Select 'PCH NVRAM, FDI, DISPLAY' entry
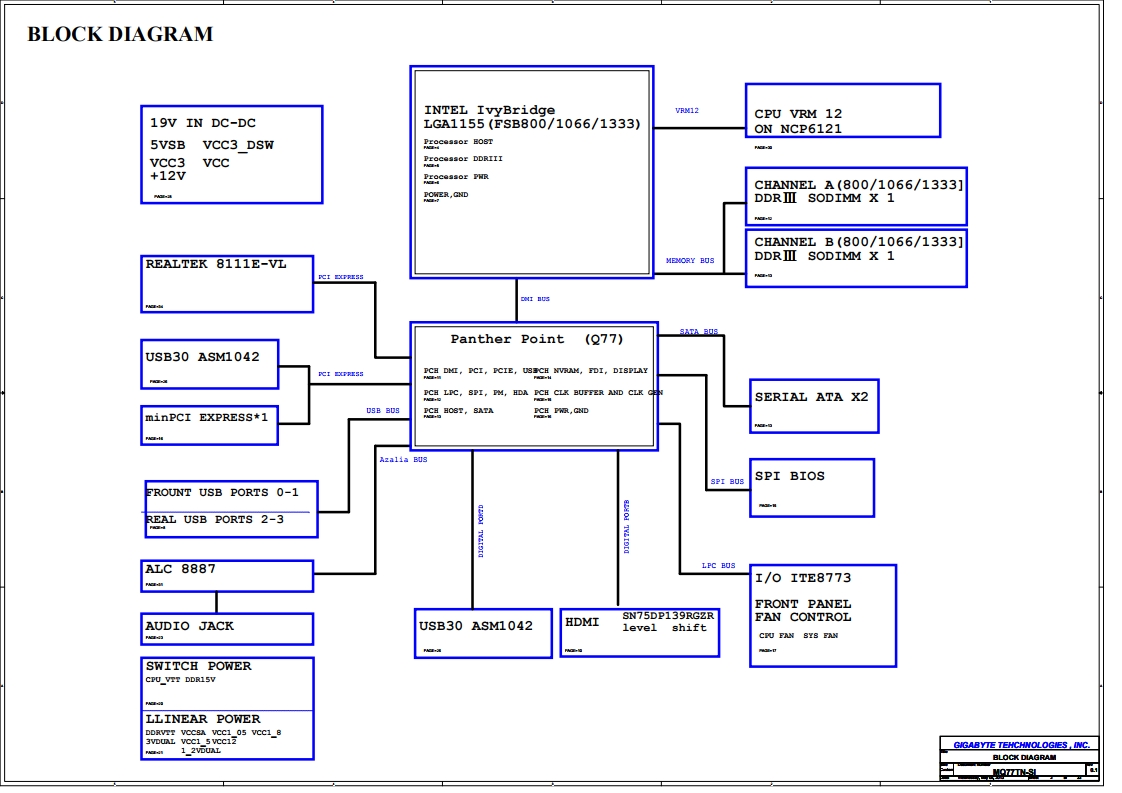 [591, 371]
